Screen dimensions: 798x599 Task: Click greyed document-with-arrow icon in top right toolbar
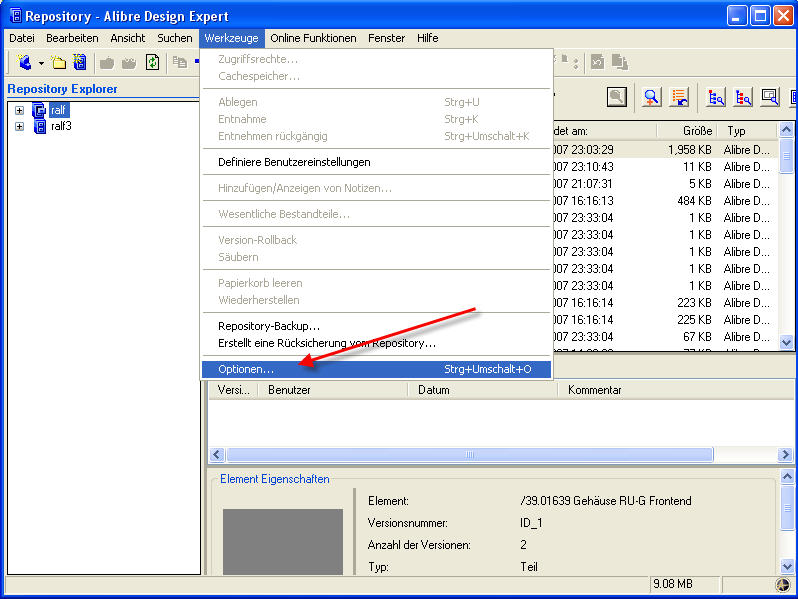coord(597,62)
